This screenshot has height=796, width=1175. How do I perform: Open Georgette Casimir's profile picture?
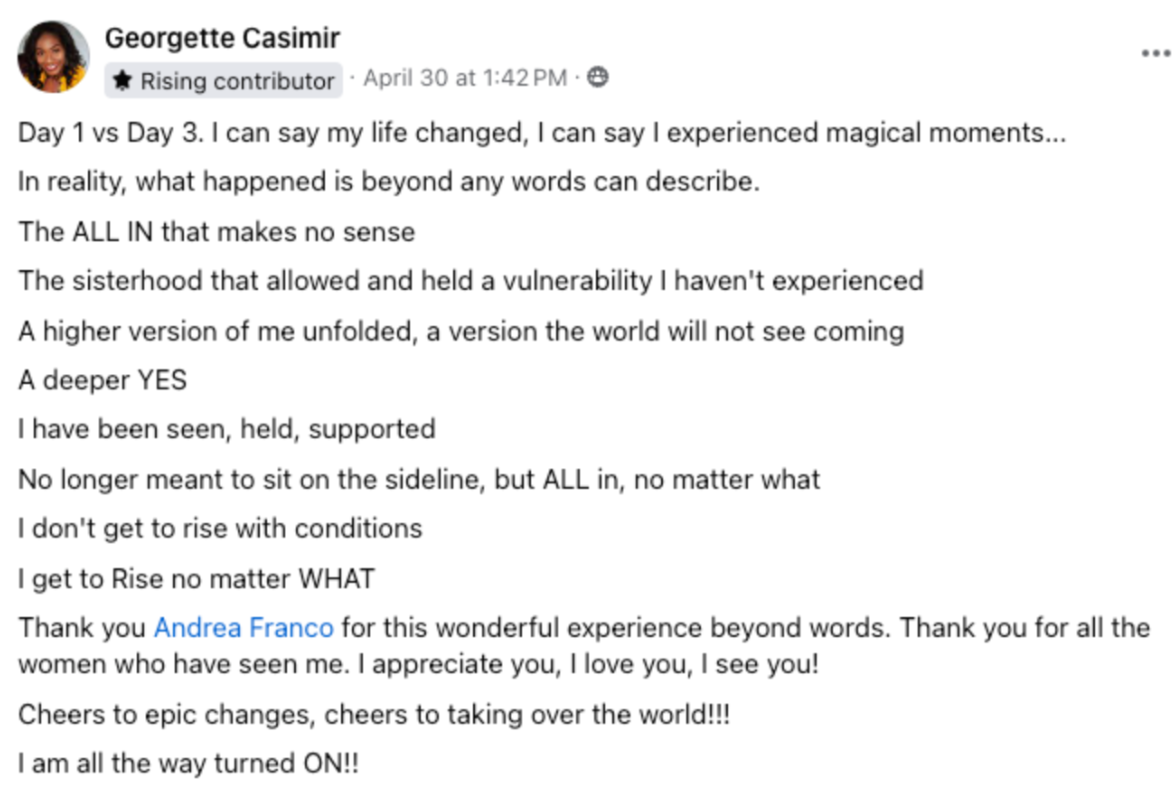coord(53,57)
